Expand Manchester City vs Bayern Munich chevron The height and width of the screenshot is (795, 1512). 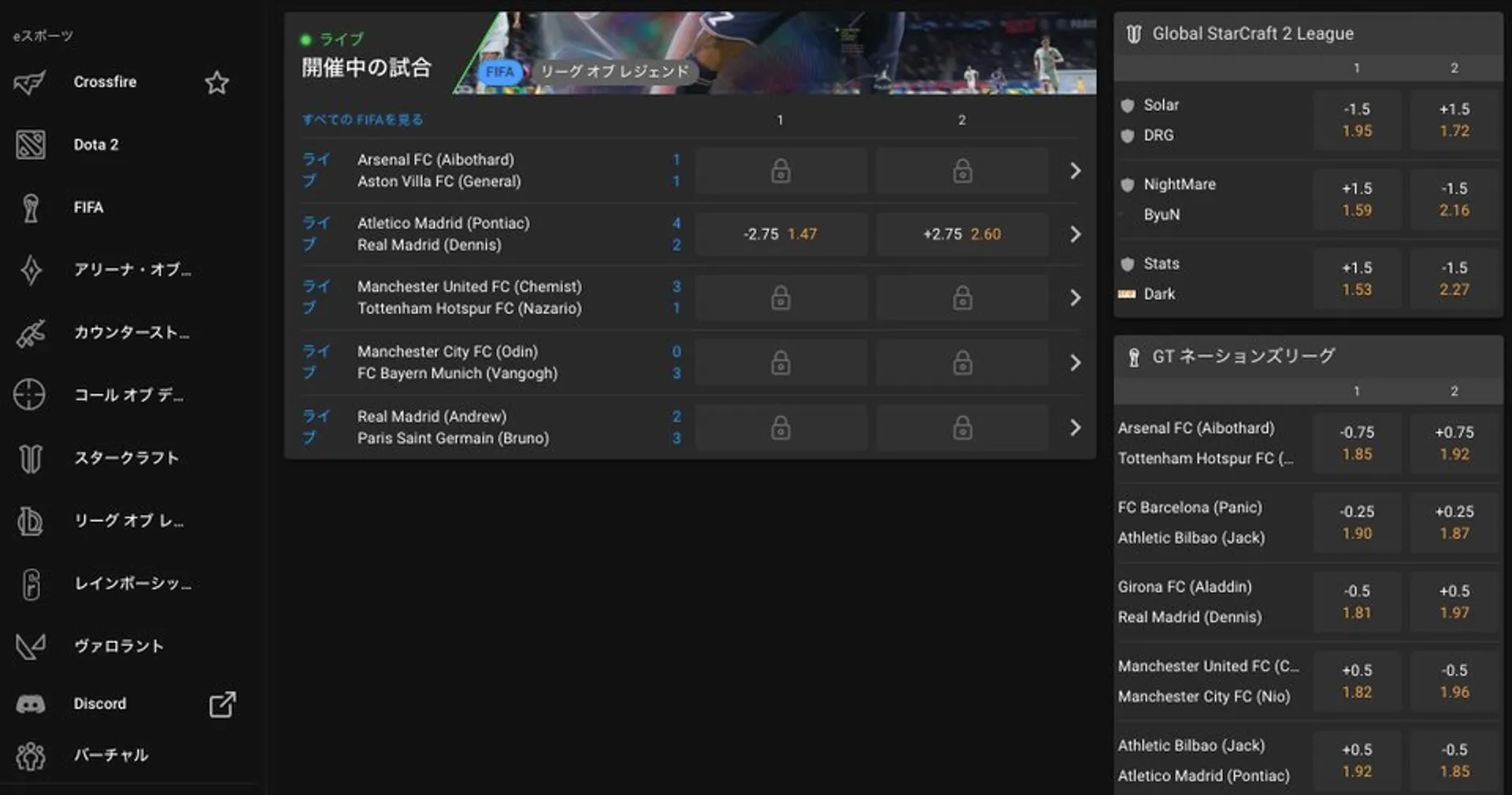tap(1075, 363)
